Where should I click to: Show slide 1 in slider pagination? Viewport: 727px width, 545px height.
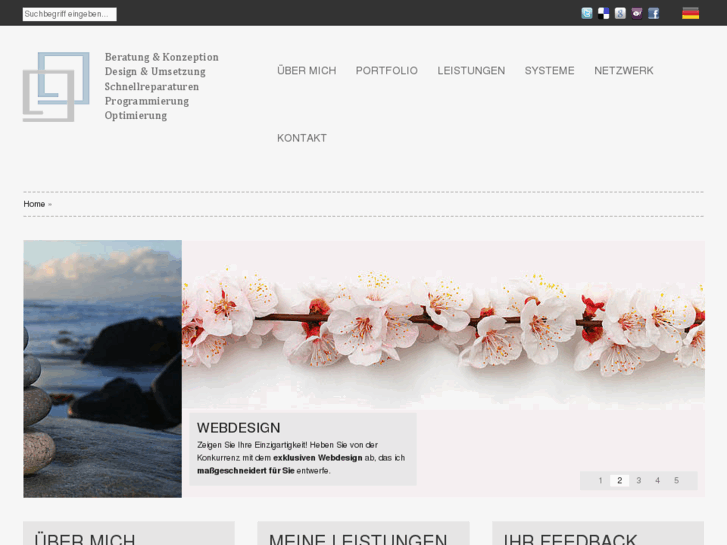tap(600, 481)
